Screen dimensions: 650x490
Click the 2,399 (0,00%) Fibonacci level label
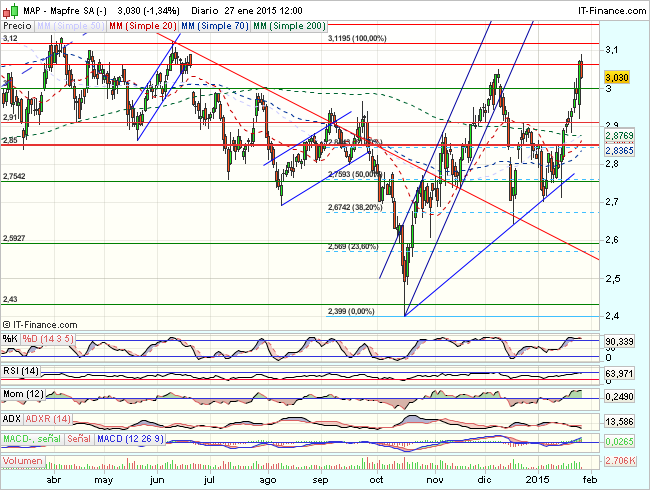pyautogui.click(x=350, y=311)
